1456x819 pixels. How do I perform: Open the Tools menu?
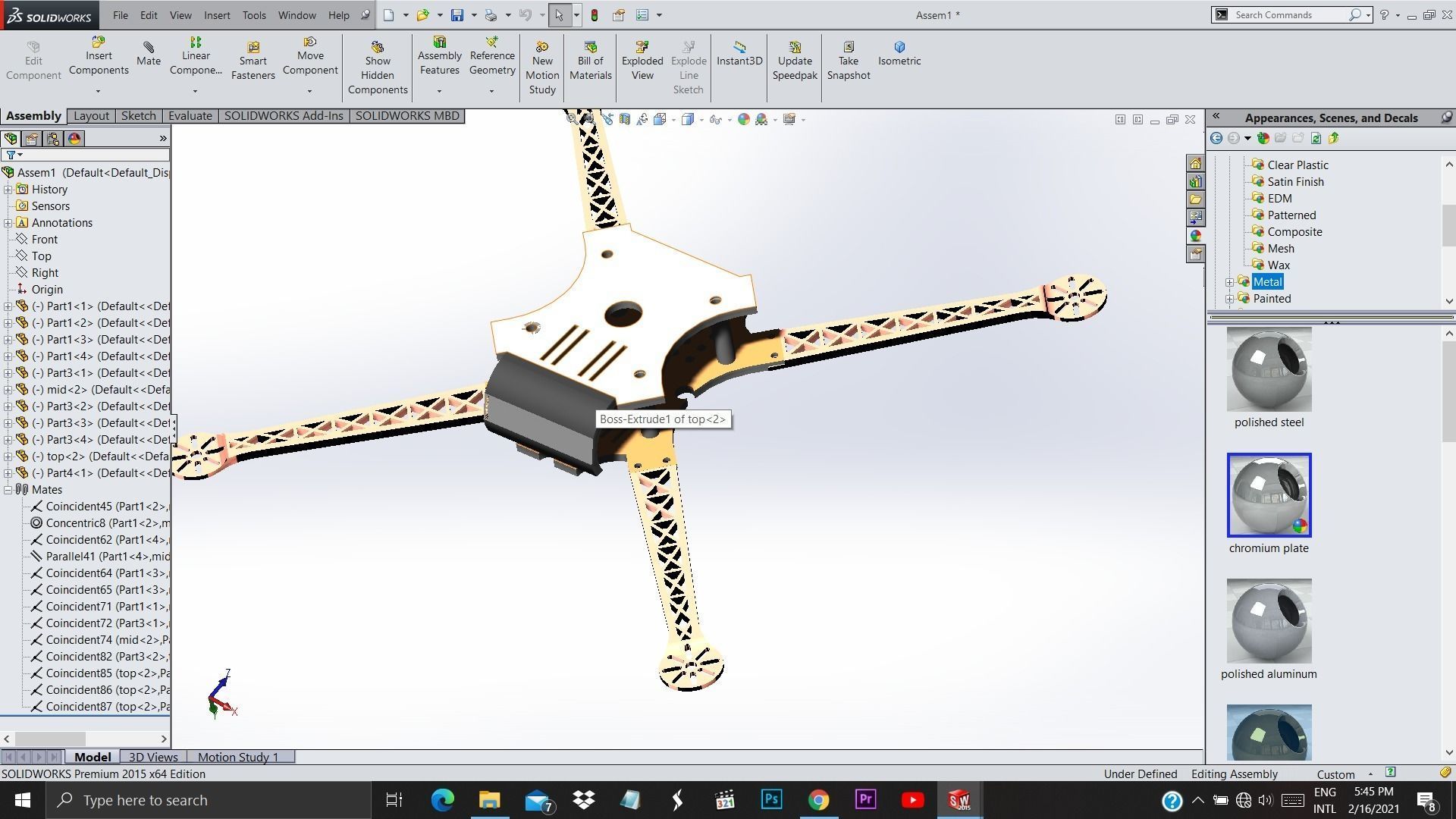254,15
